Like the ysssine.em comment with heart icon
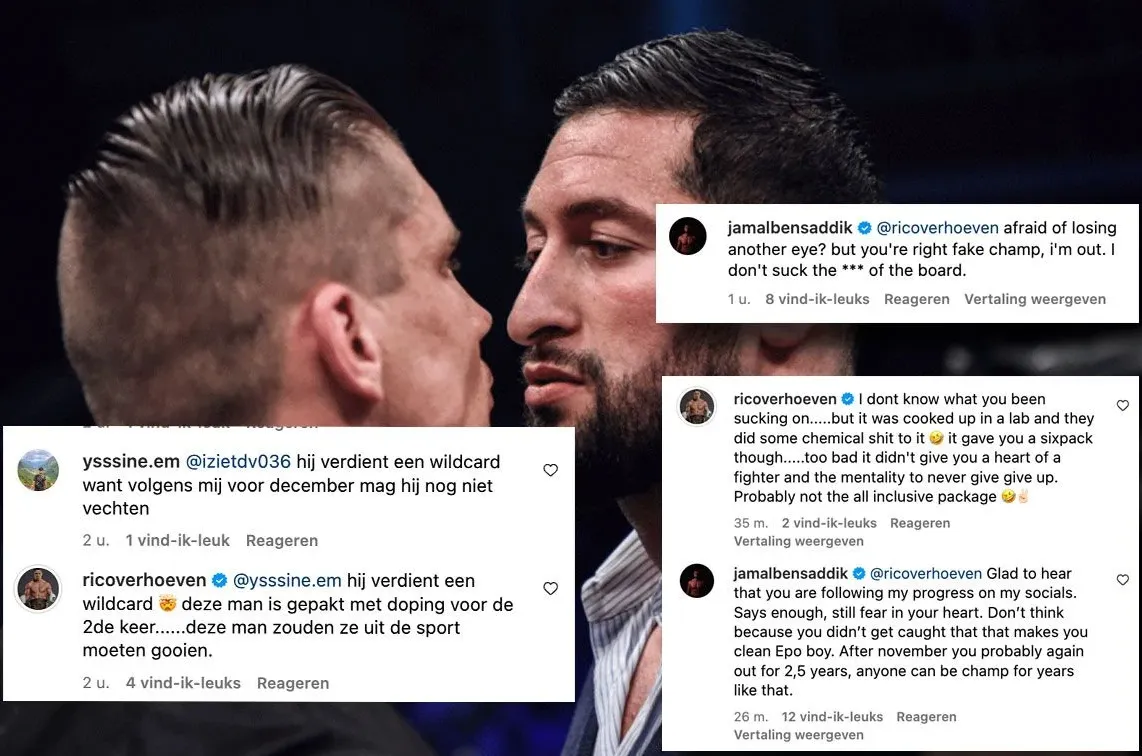The height and width of the screenshot is (756, 1142). (551, 470)
